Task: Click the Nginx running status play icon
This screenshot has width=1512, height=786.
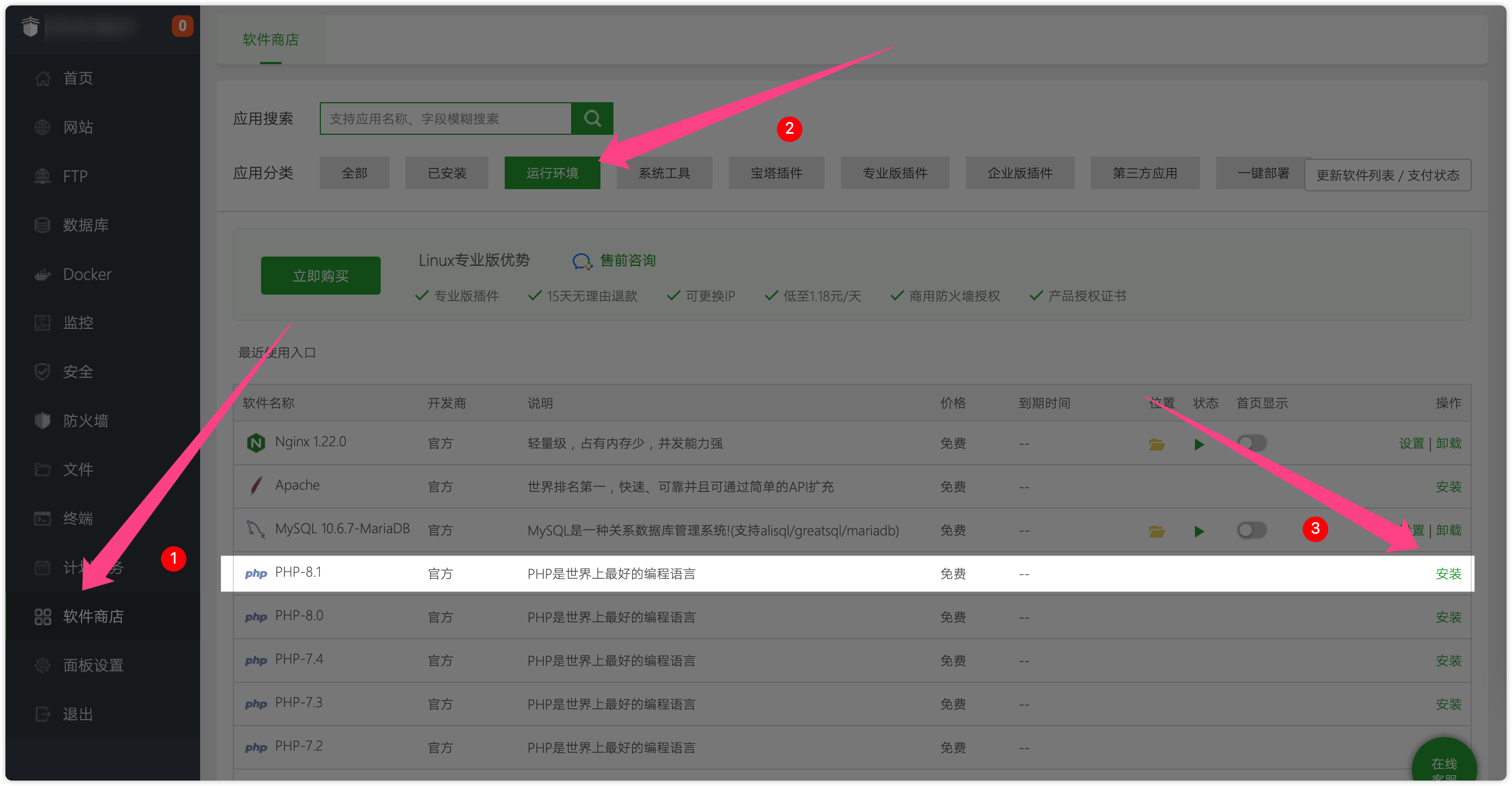Action: click(x=1199, y=445)
